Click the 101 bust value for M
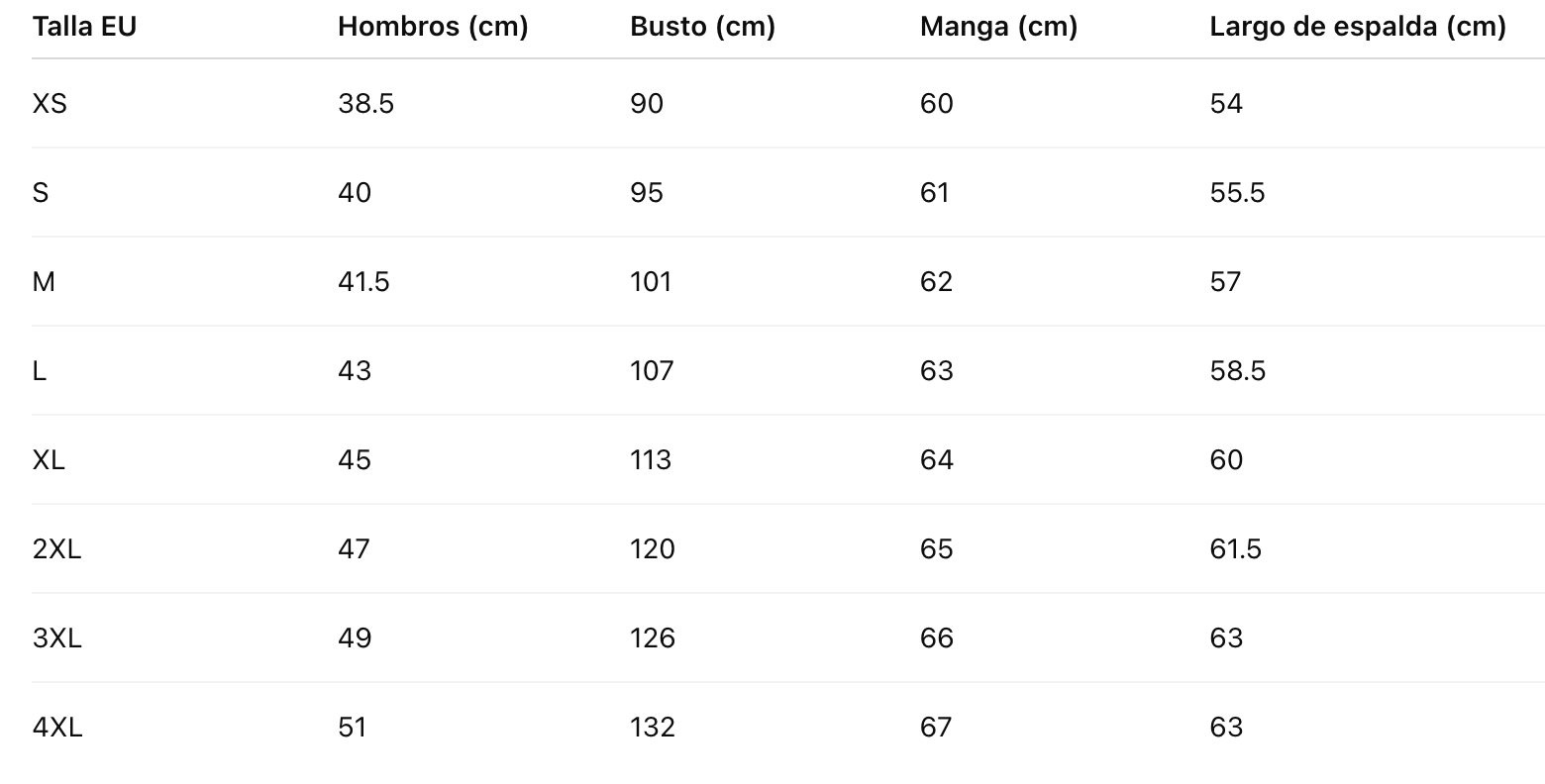Viewport: 1545px width, 784px height. click(x=651, y=282)
